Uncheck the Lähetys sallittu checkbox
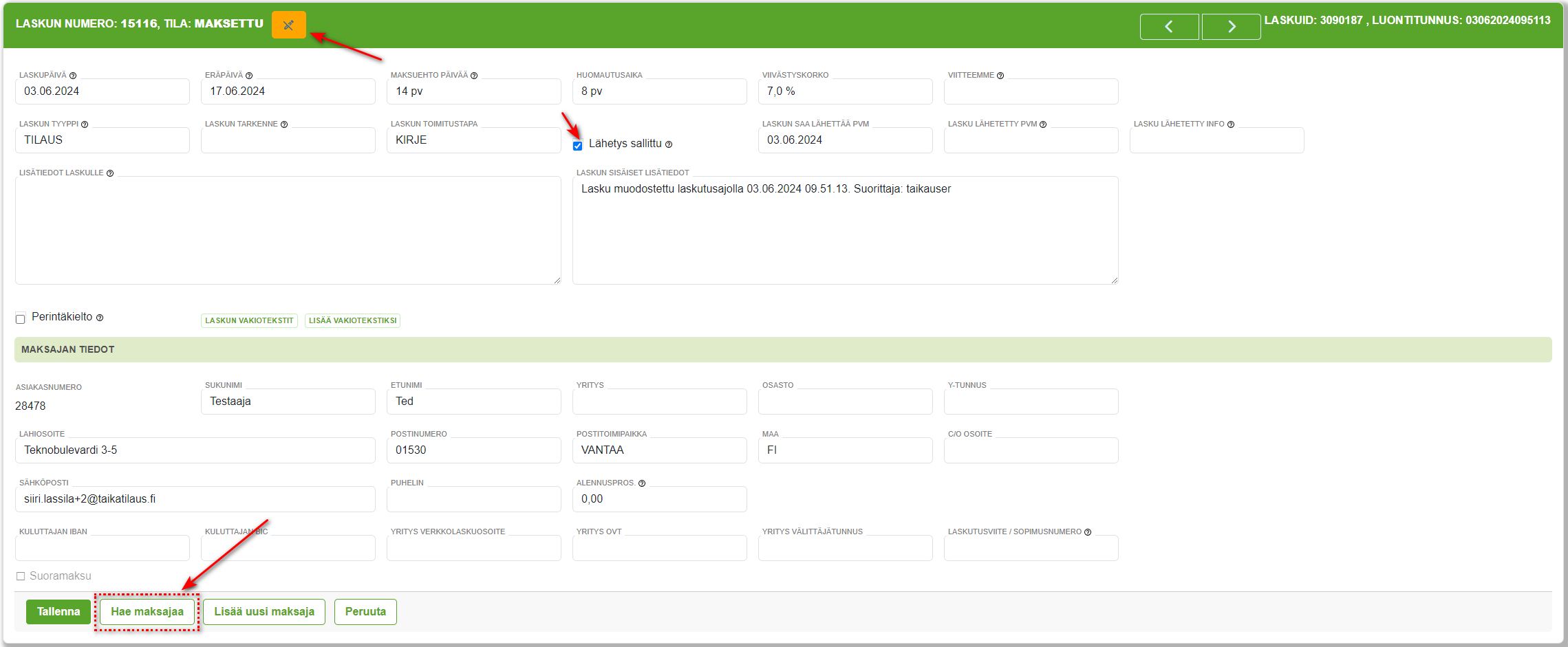 tap(578, 145)
